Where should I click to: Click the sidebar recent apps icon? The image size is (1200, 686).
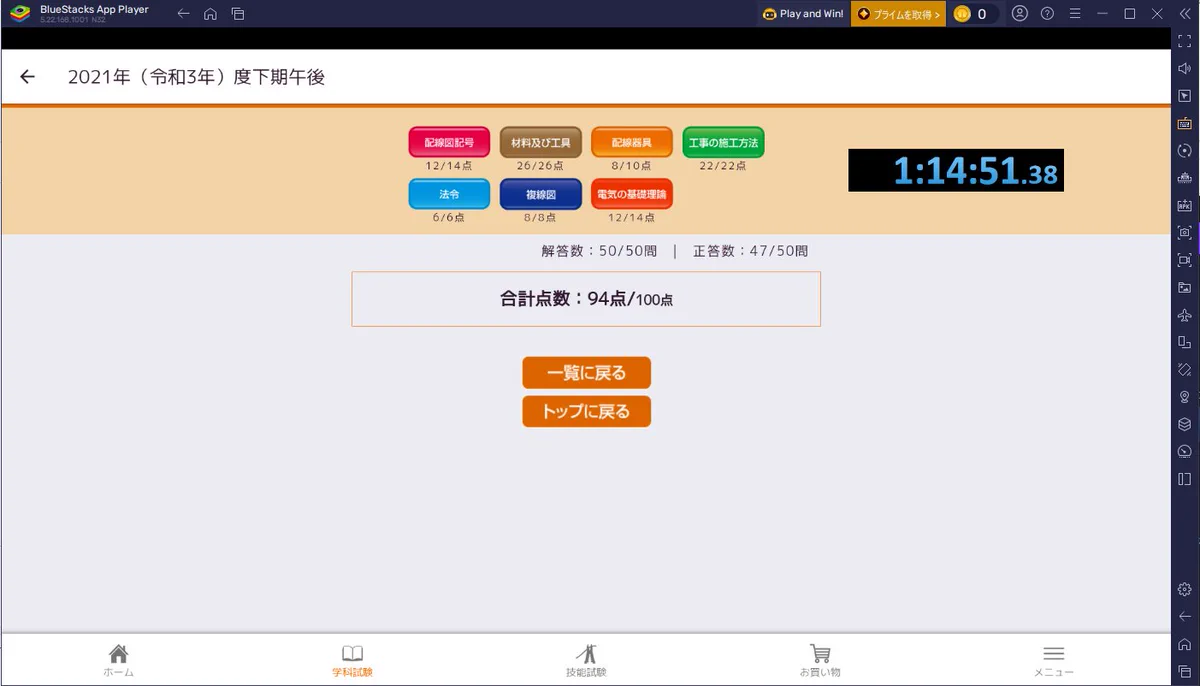click(1185, 671)
